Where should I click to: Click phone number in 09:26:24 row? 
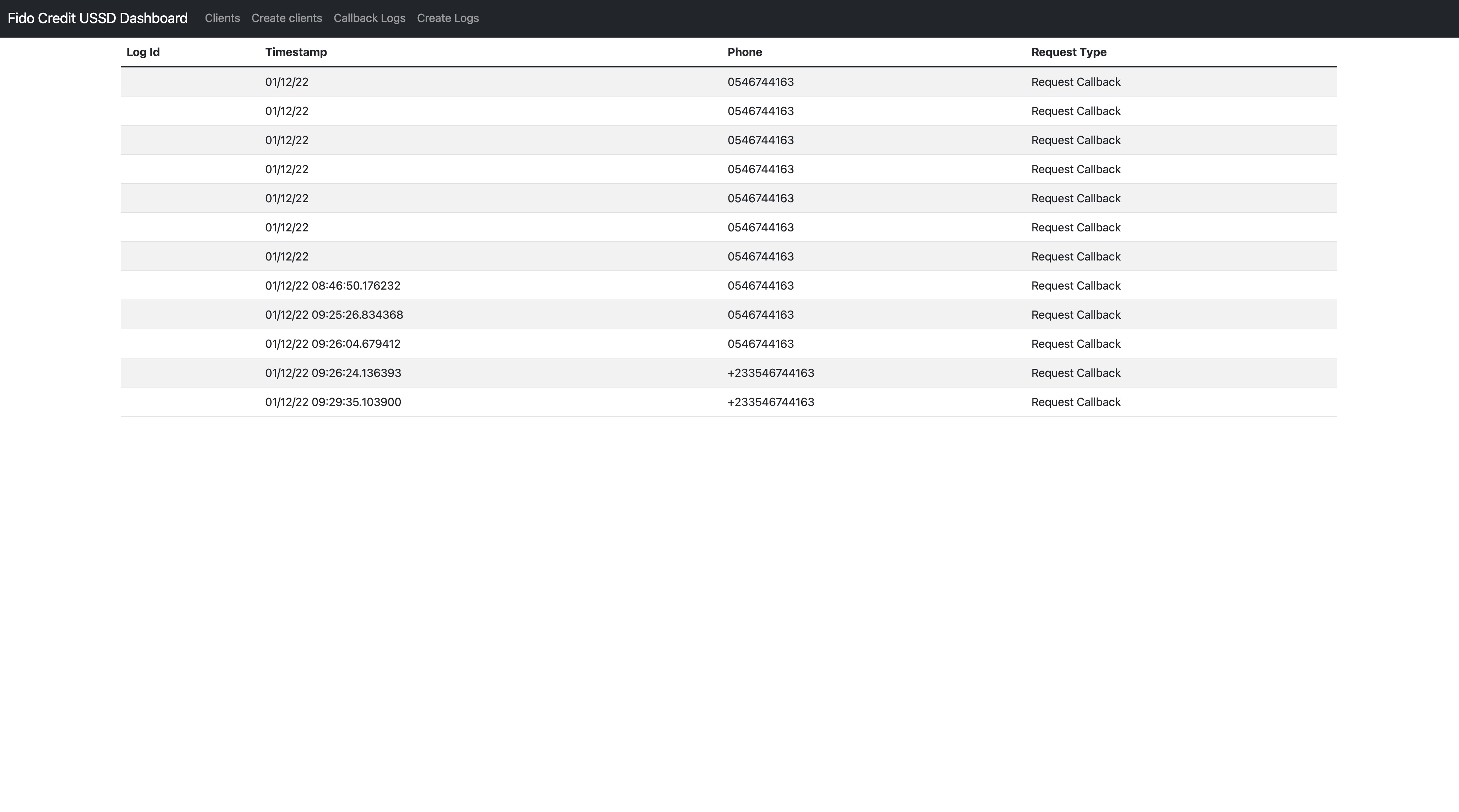tap(770, 373)
